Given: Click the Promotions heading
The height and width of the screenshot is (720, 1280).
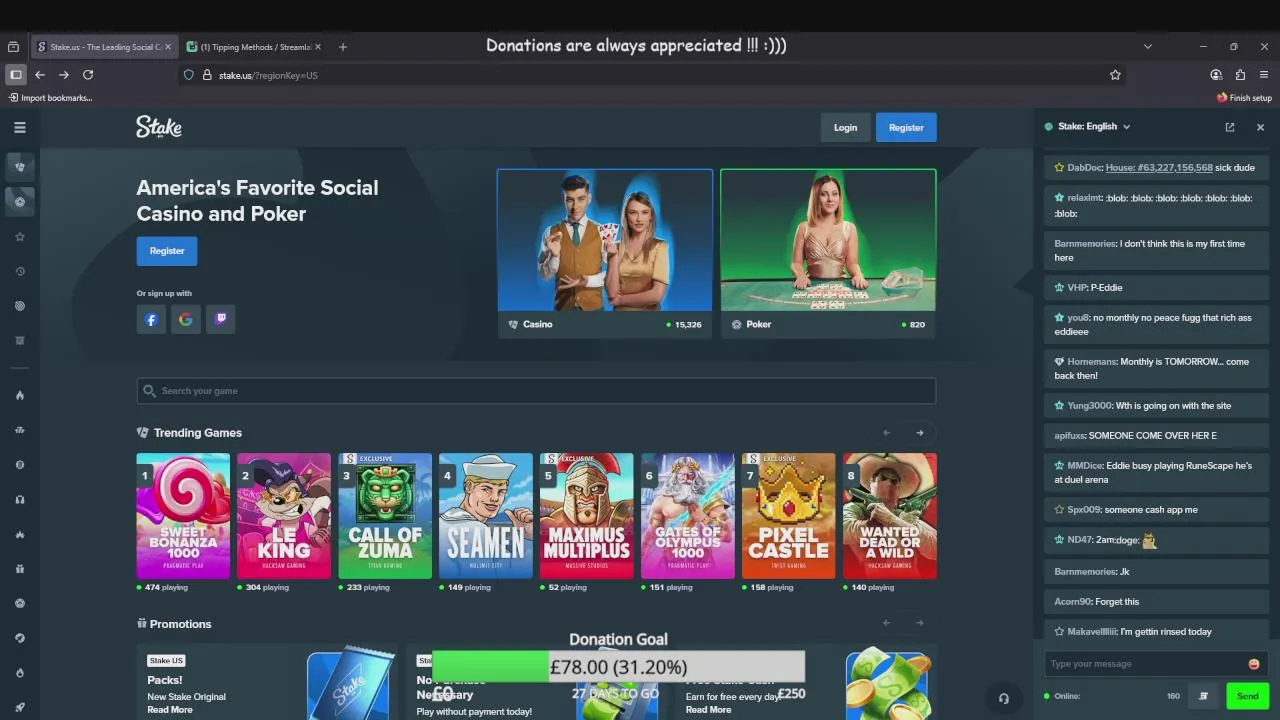Looking at the screenshot, I should pyautogui.click(x=180, y=624).
